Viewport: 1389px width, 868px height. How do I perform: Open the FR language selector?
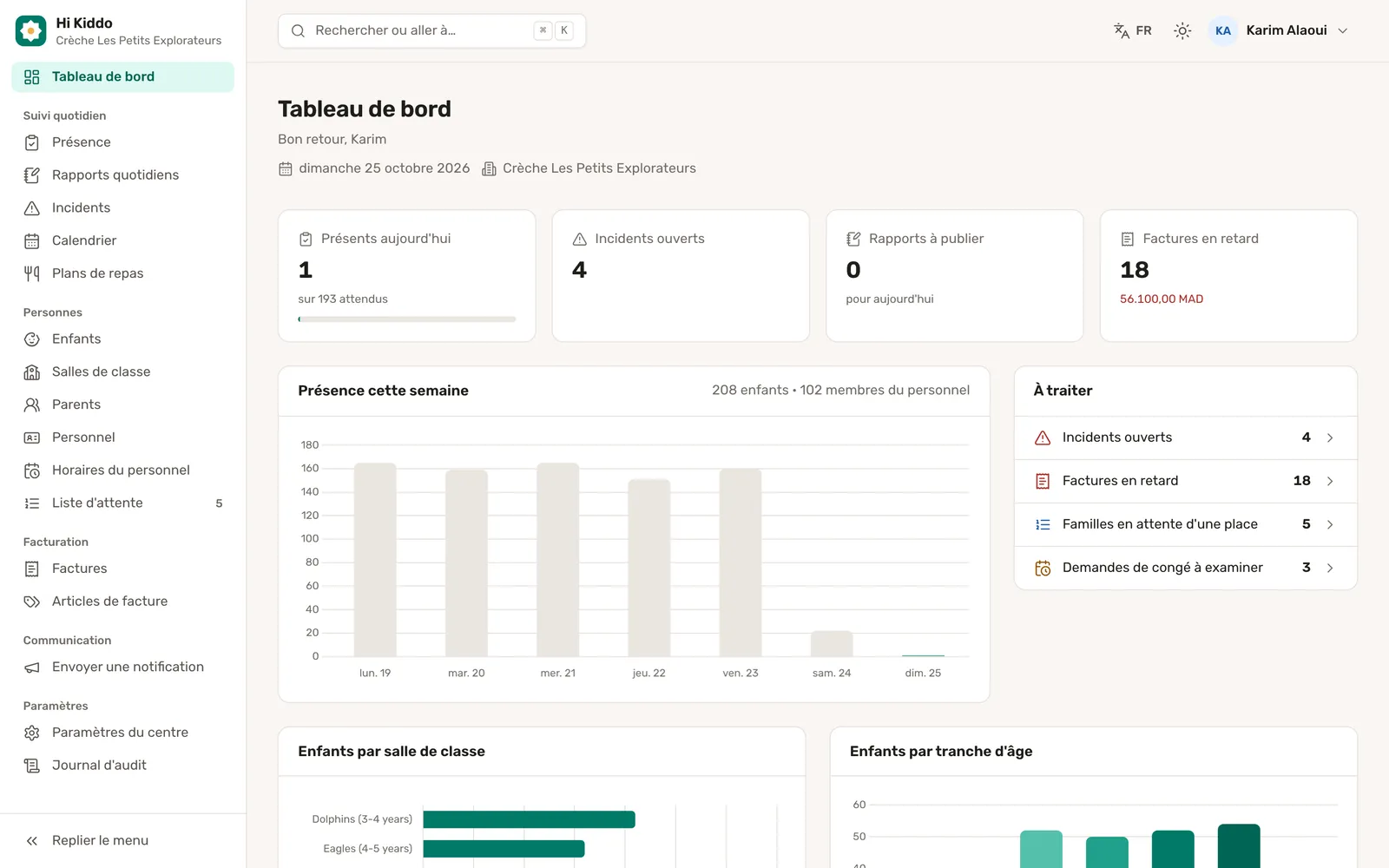click(1133, 30)
